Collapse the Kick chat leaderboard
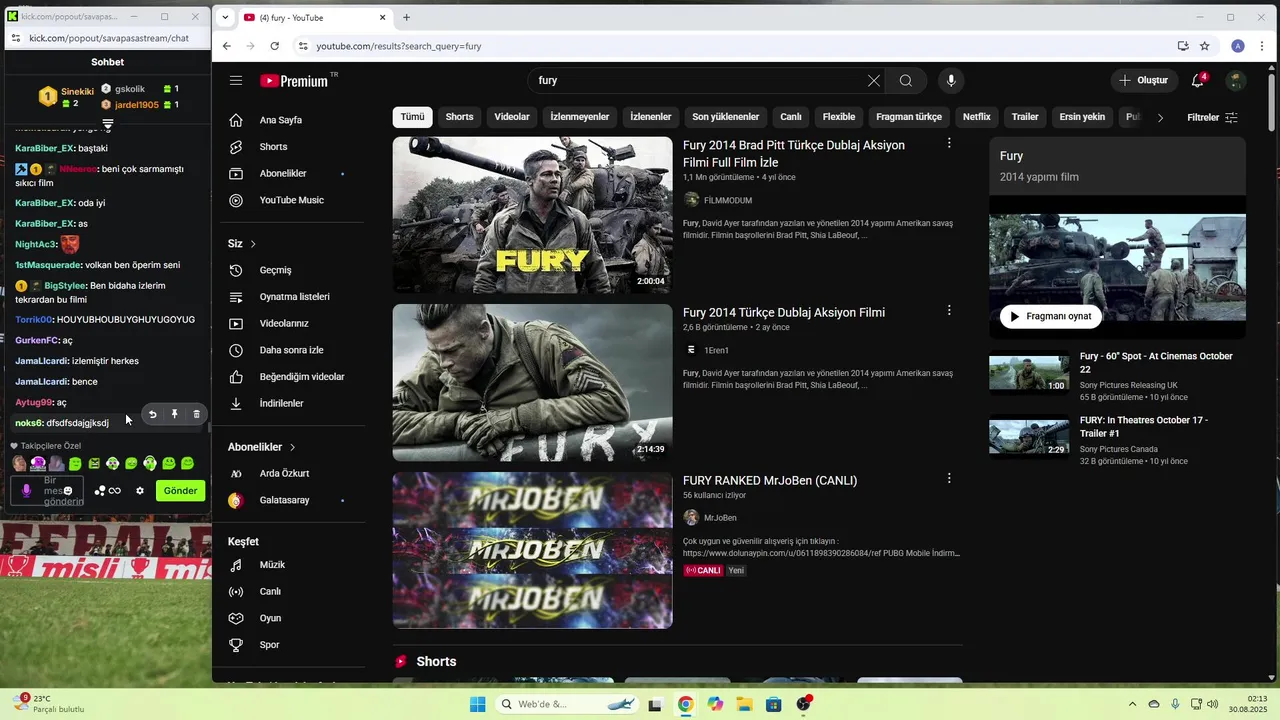Viewport: 1280px width, 720px height. point(108,124)
